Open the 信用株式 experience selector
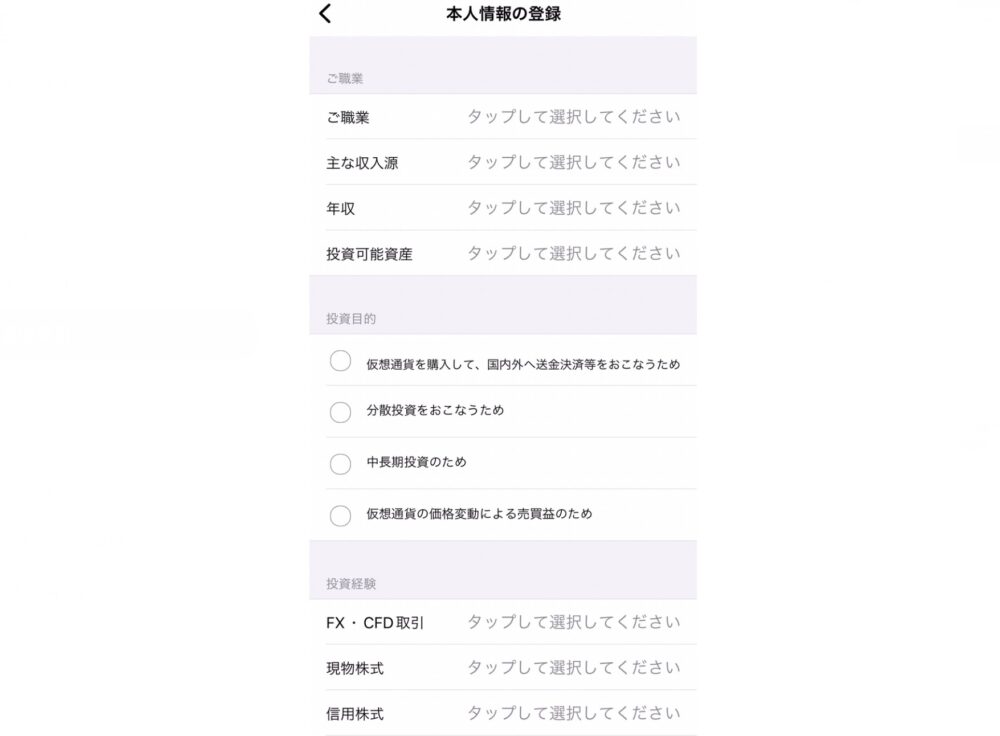Image resolution: width=1000 pixels, height=736 pixels. click(503, 713)
